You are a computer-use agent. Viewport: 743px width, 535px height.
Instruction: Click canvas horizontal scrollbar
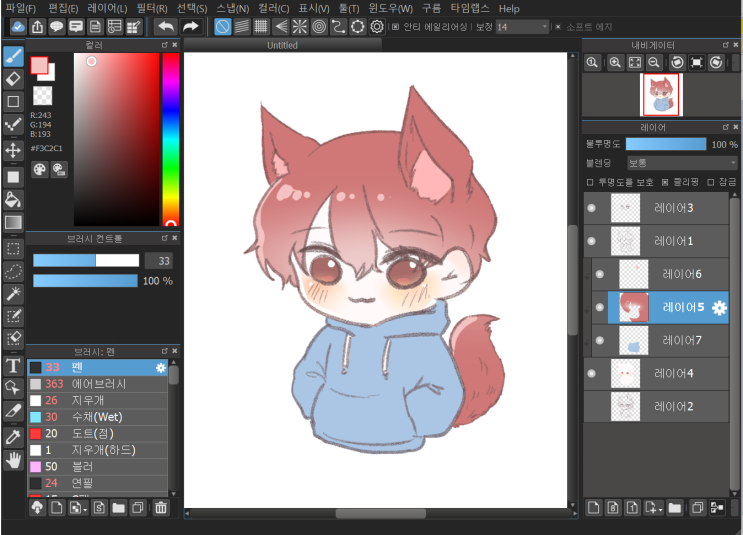click(x=381, y=514)
